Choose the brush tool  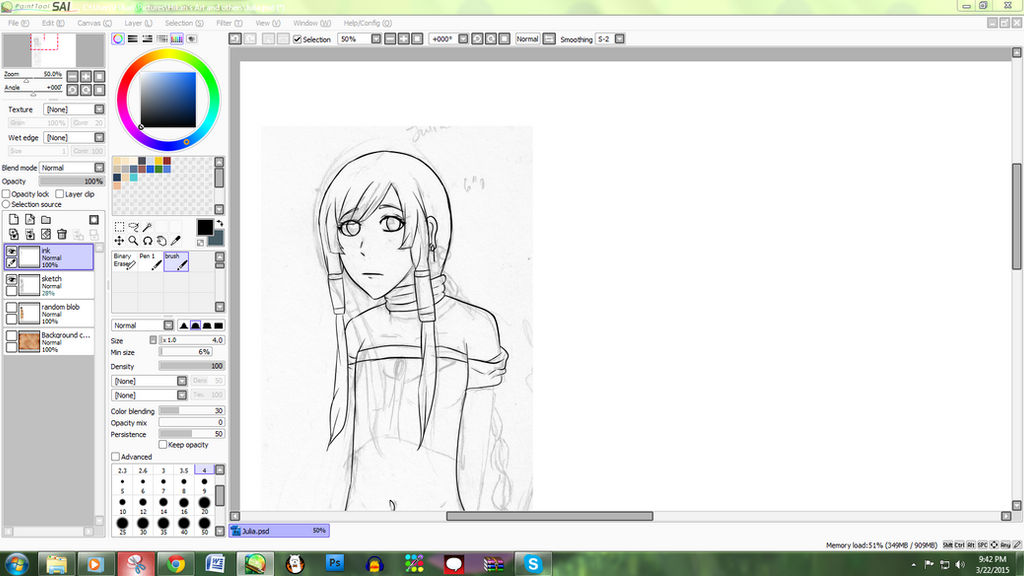point(176,261)
